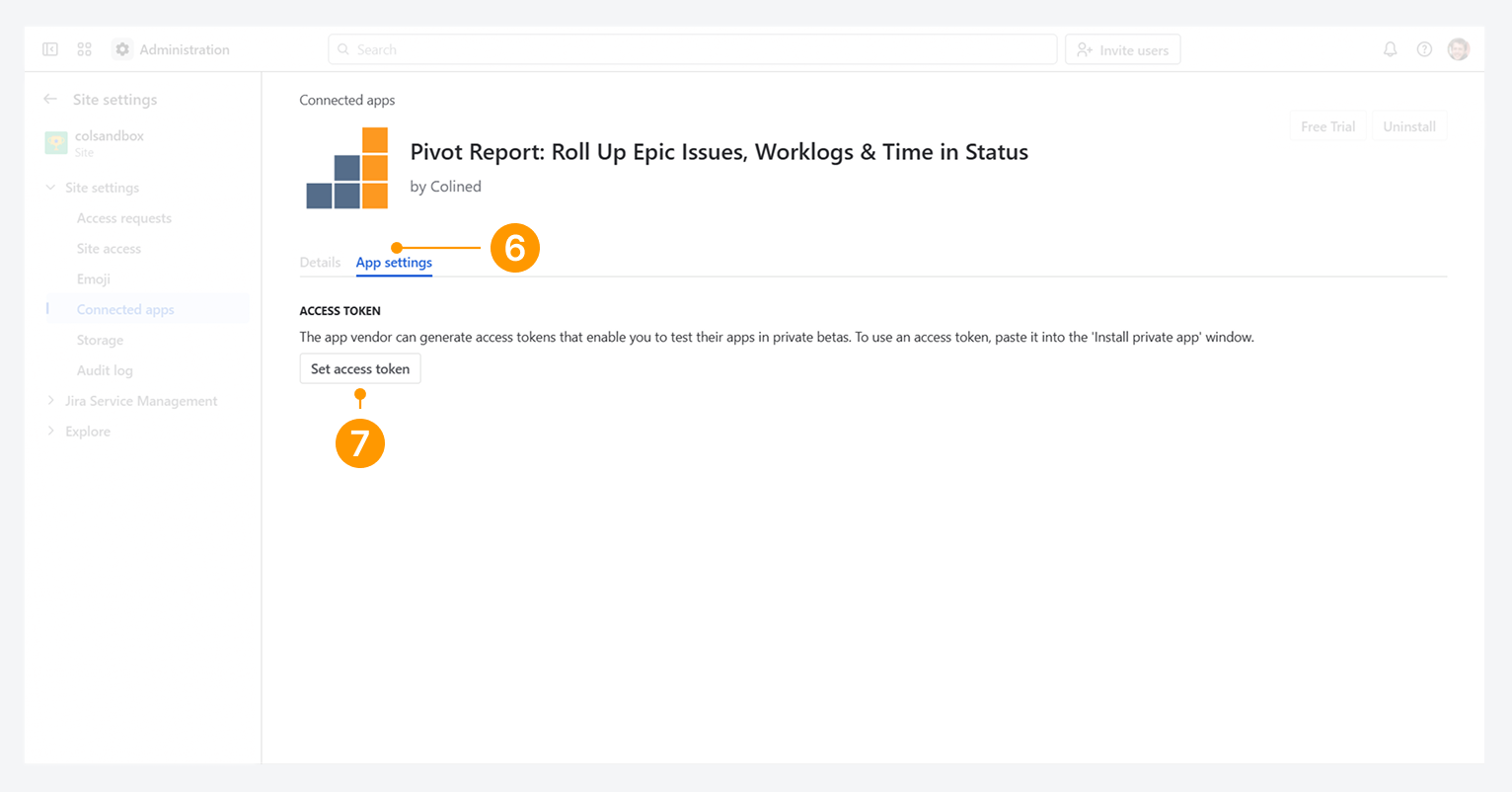Go back using the Site settings arrow
The height and width of the screenshot is (792, 1512).
click(x=50, y=99)
